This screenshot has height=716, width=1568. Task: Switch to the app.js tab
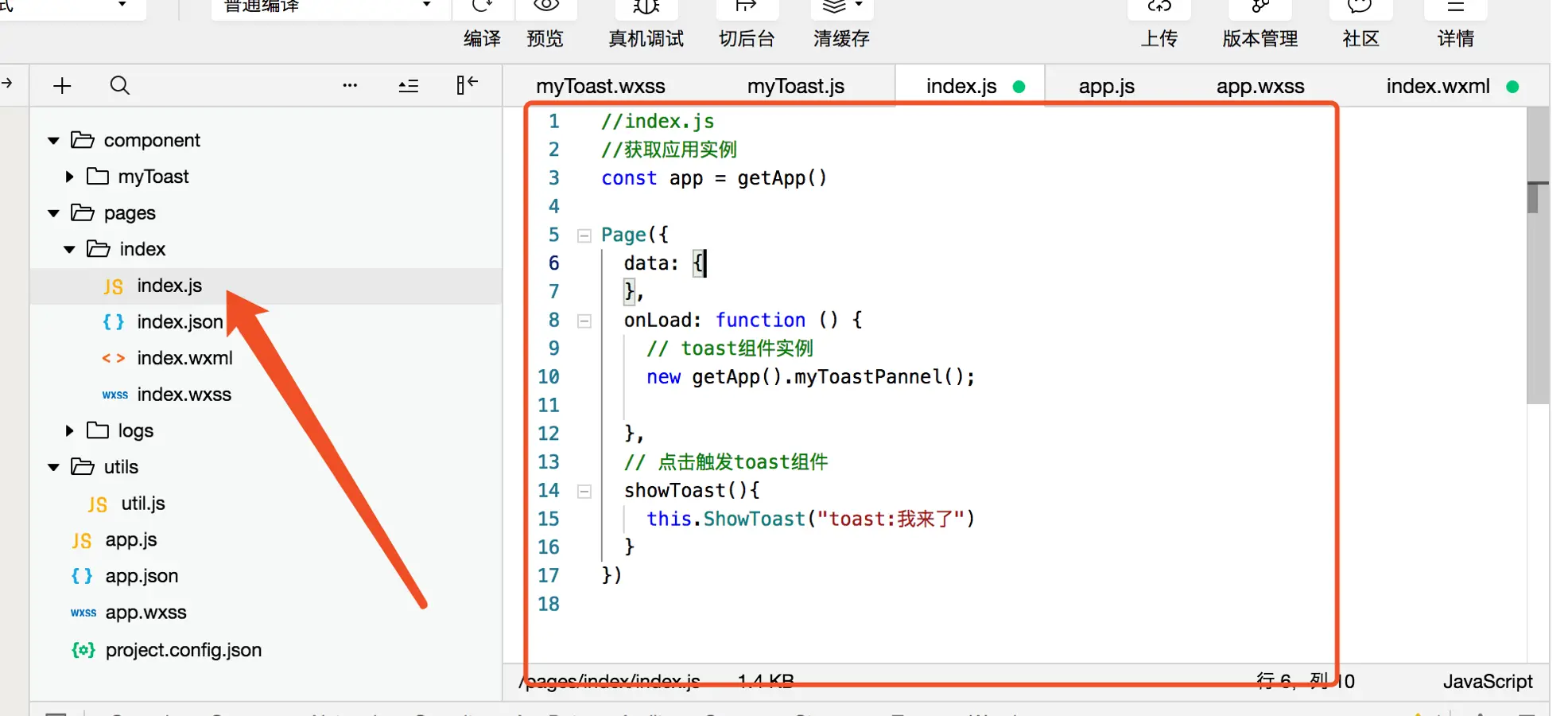(1106, 86)
